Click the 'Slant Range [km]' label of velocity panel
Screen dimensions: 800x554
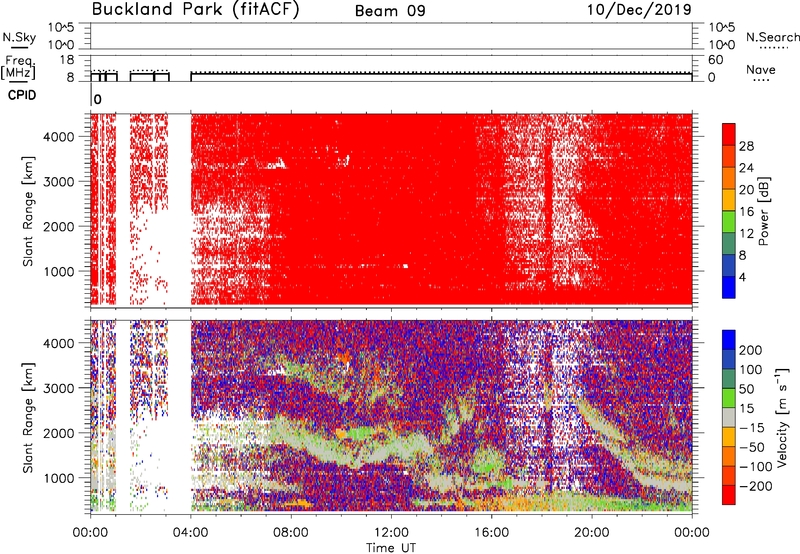click(x=28, y=417)
